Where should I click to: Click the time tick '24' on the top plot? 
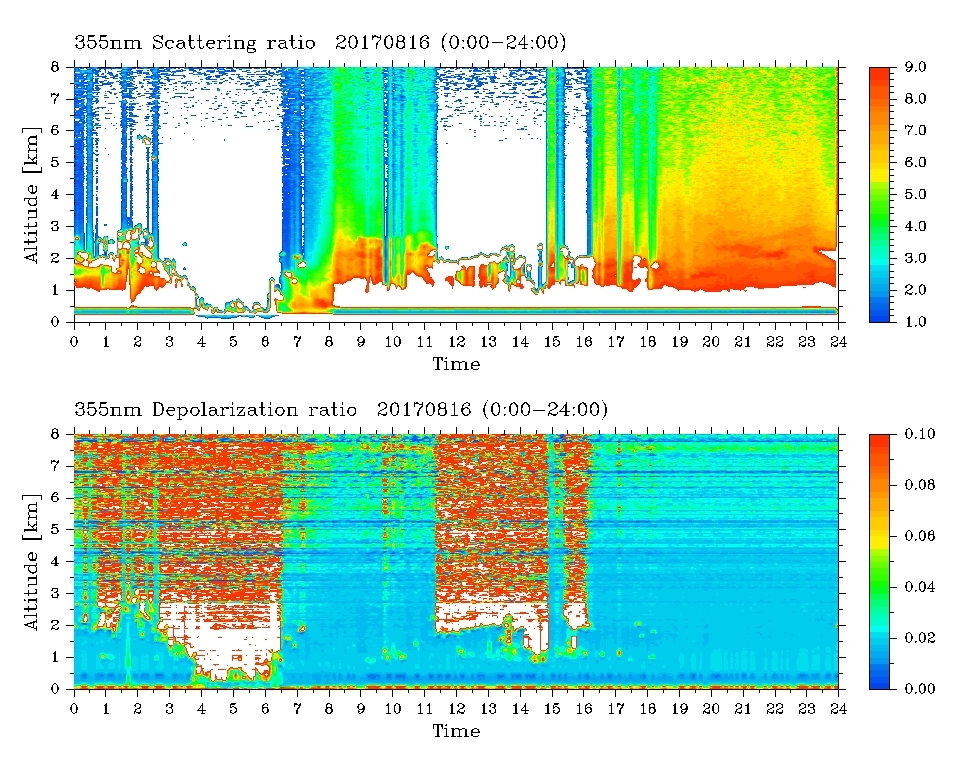838,342
